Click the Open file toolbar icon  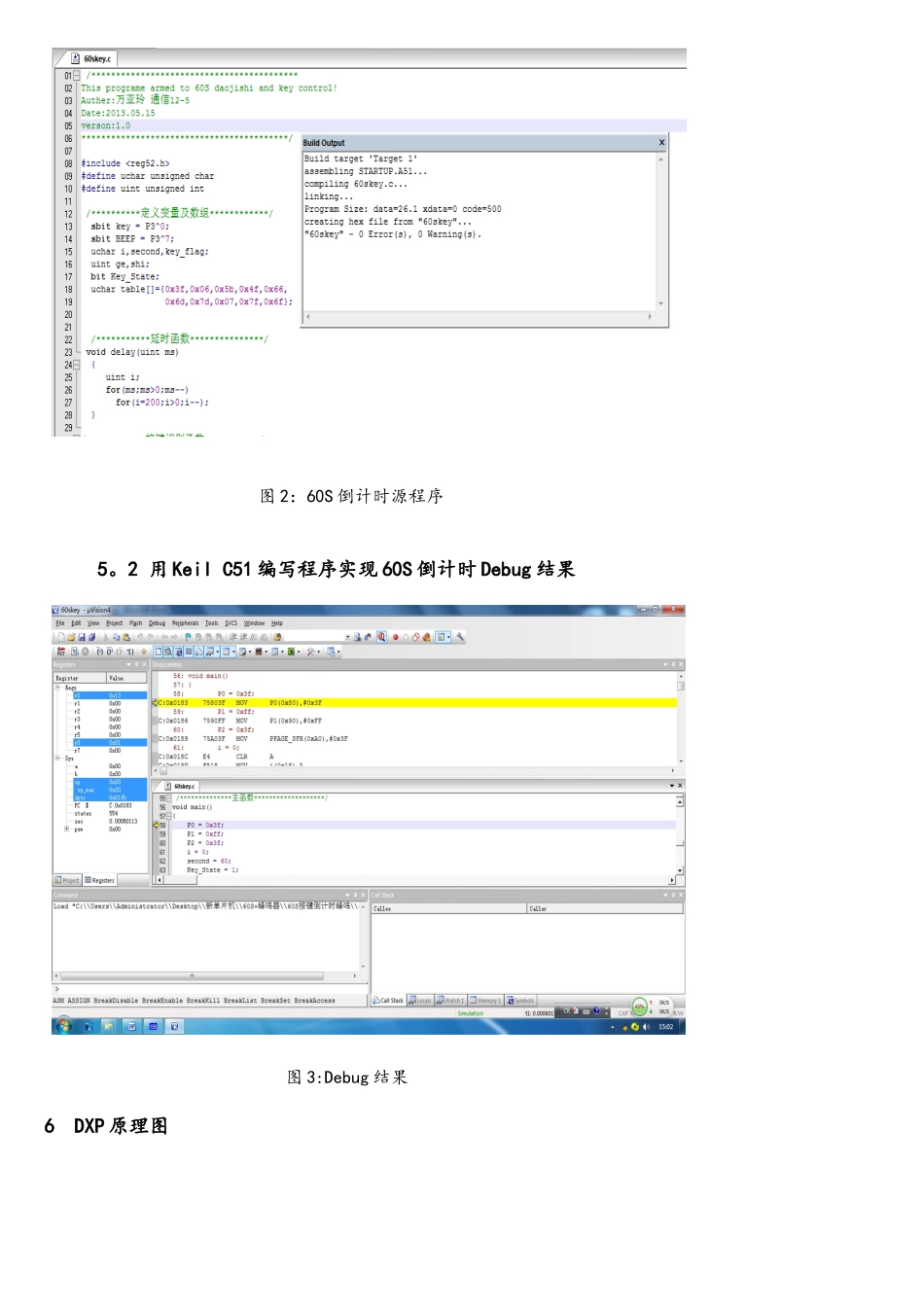[x=71, y=637]
